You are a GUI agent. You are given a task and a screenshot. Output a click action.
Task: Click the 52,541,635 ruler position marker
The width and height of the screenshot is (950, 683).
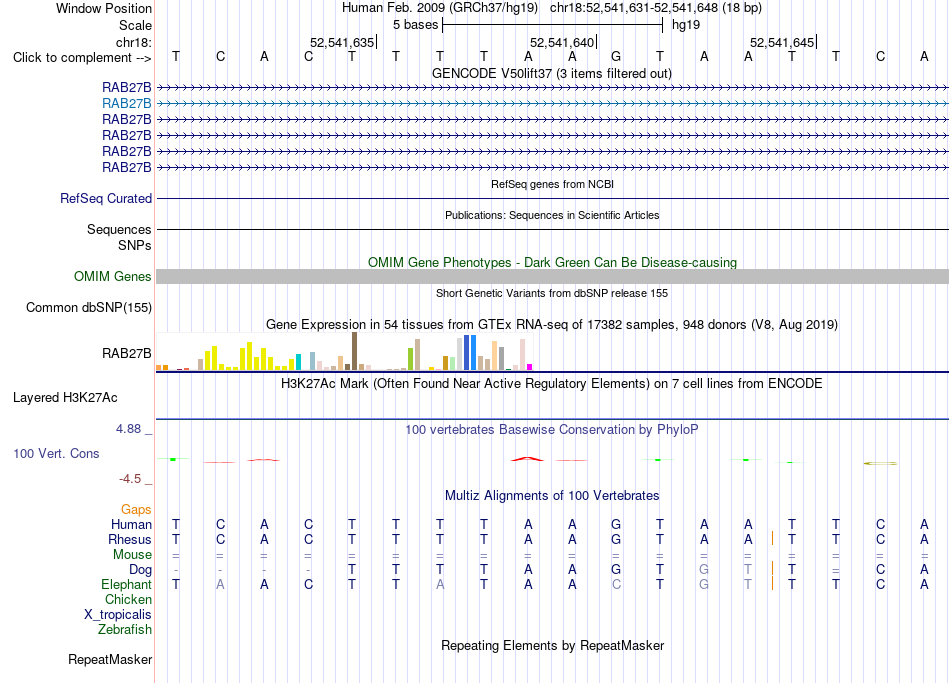(342, 42)
